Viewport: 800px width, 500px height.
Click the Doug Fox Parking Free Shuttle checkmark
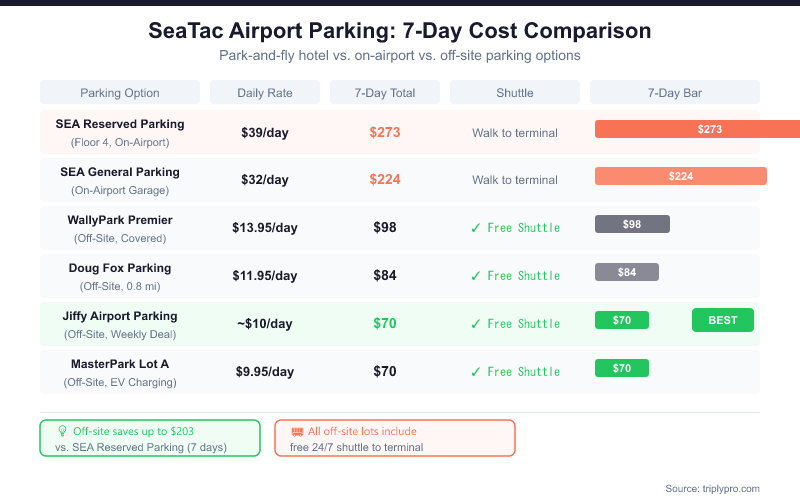pos(476,276)
